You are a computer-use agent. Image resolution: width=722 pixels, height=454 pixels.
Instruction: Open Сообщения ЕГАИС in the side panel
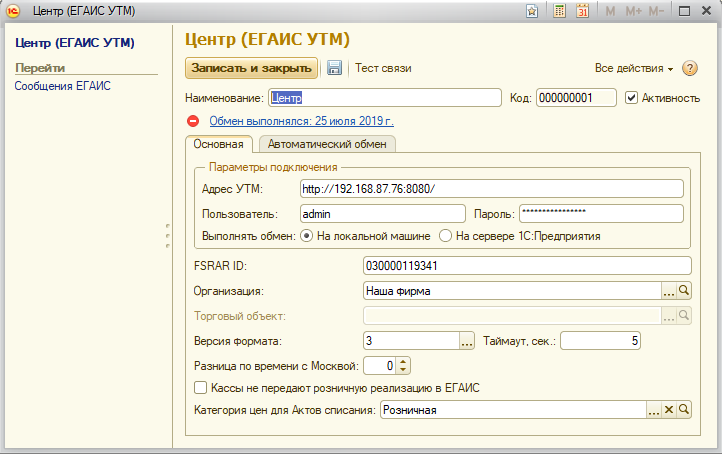coord(63,86)
